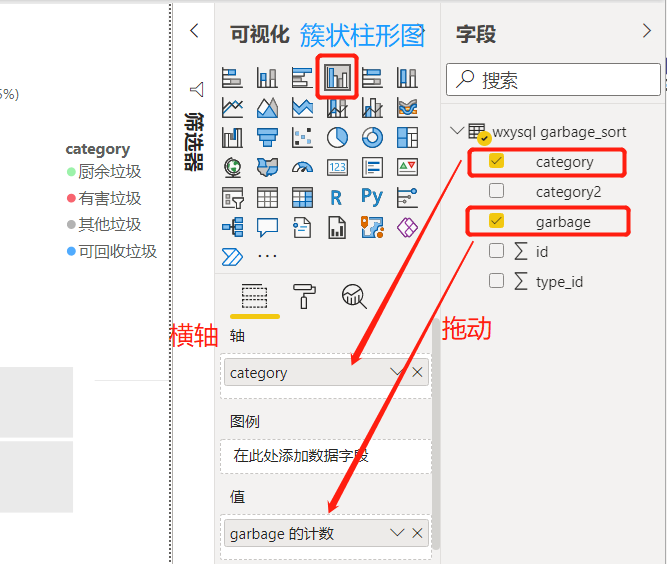667x564 pixels.
Task: Uncheck the category field checkbox
Action: point(496,161)
